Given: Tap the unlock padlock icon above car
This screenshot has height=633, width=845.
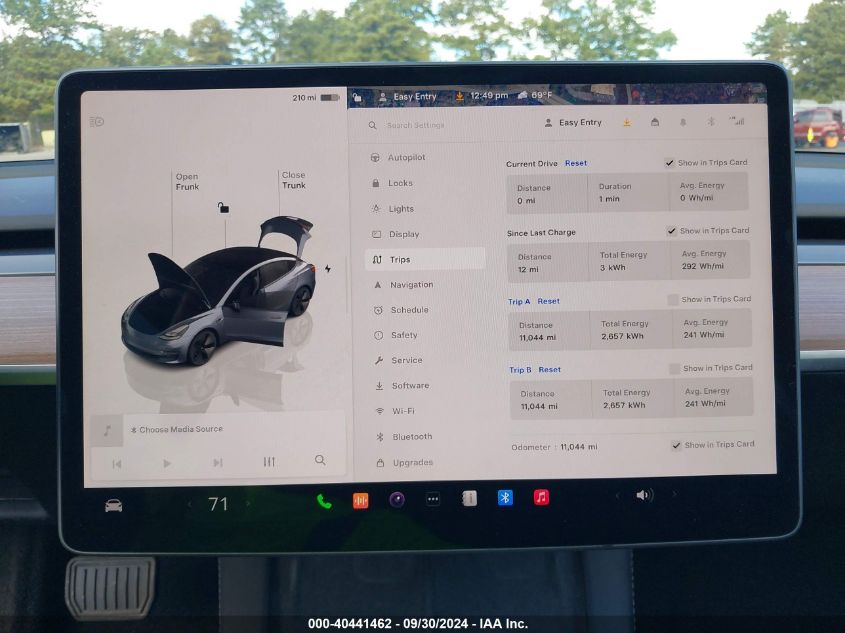Looking at the screenshot, I should (x=224, y=208).
